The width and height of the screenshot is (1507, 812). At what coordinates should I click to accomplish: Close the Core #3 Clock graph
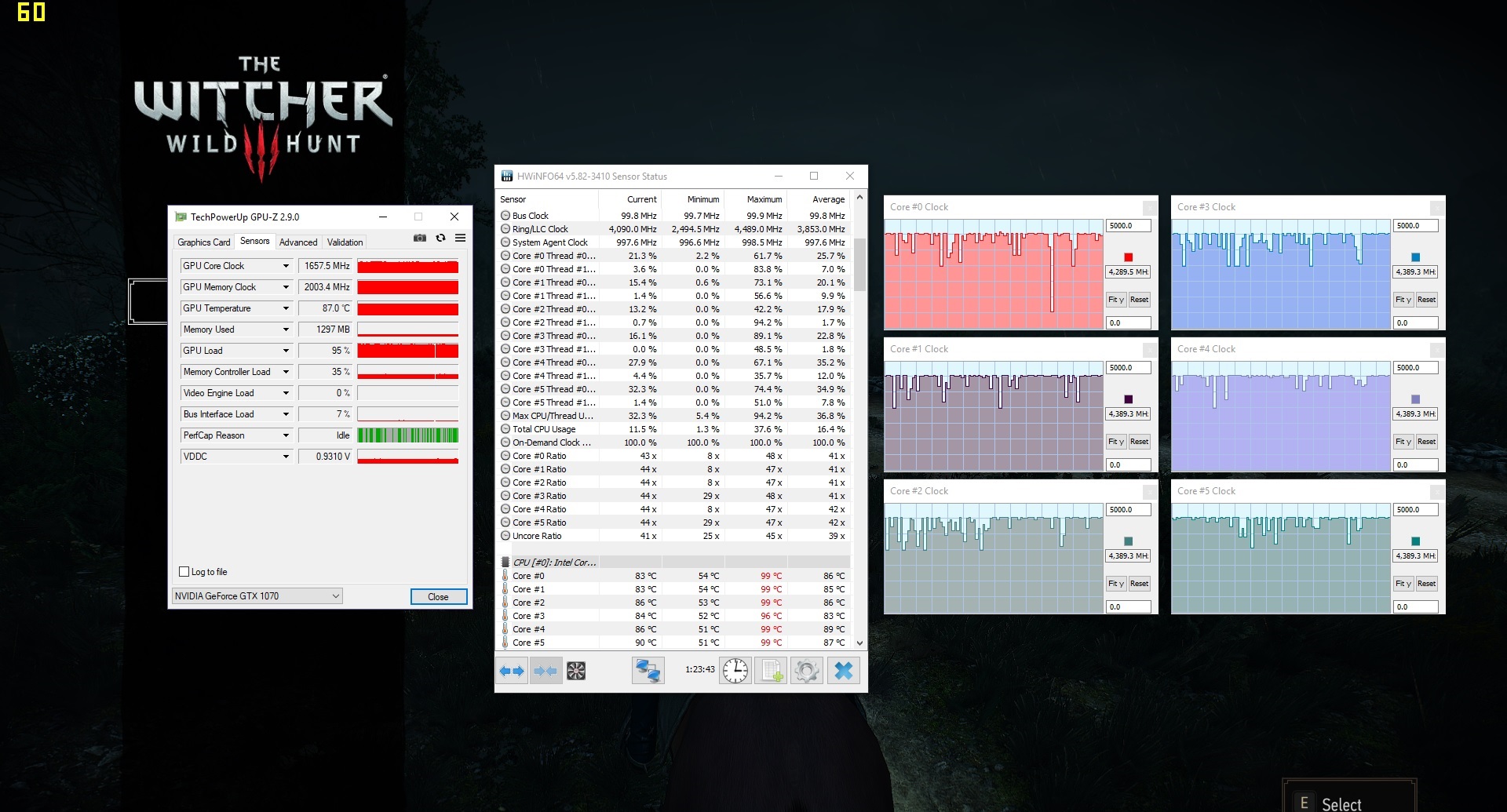tap(1437, 207)
